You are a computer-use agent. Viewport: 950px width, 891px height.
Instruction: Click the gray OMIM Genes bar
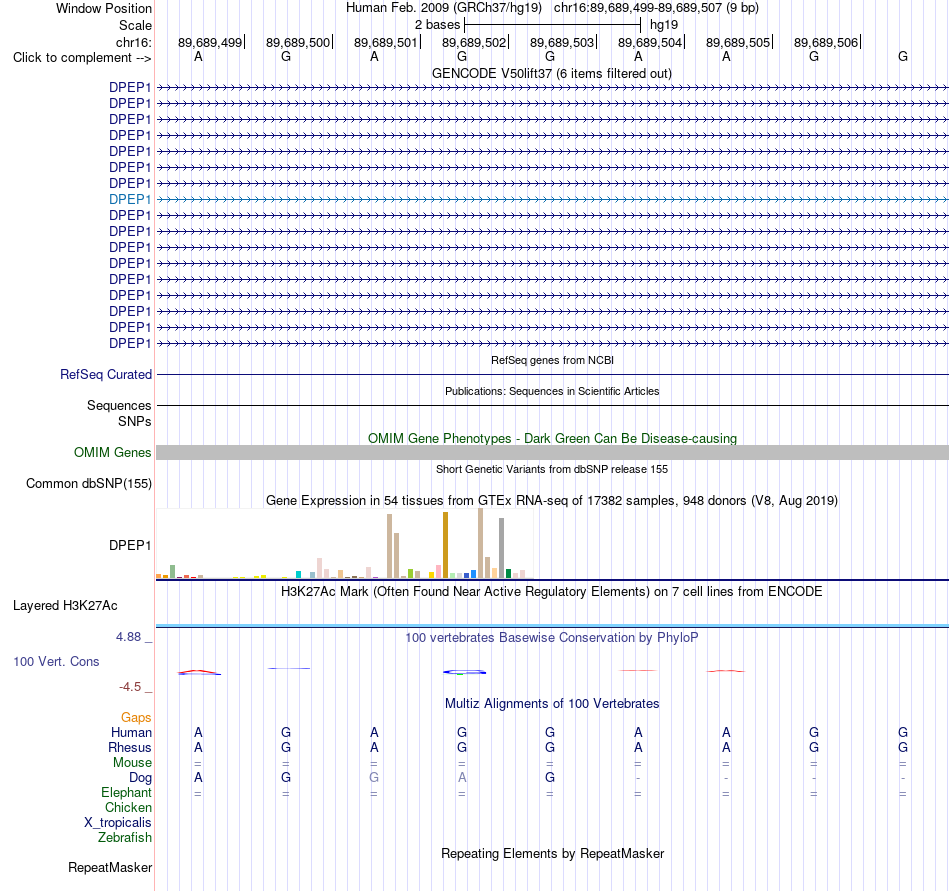[x=552, y=452]
